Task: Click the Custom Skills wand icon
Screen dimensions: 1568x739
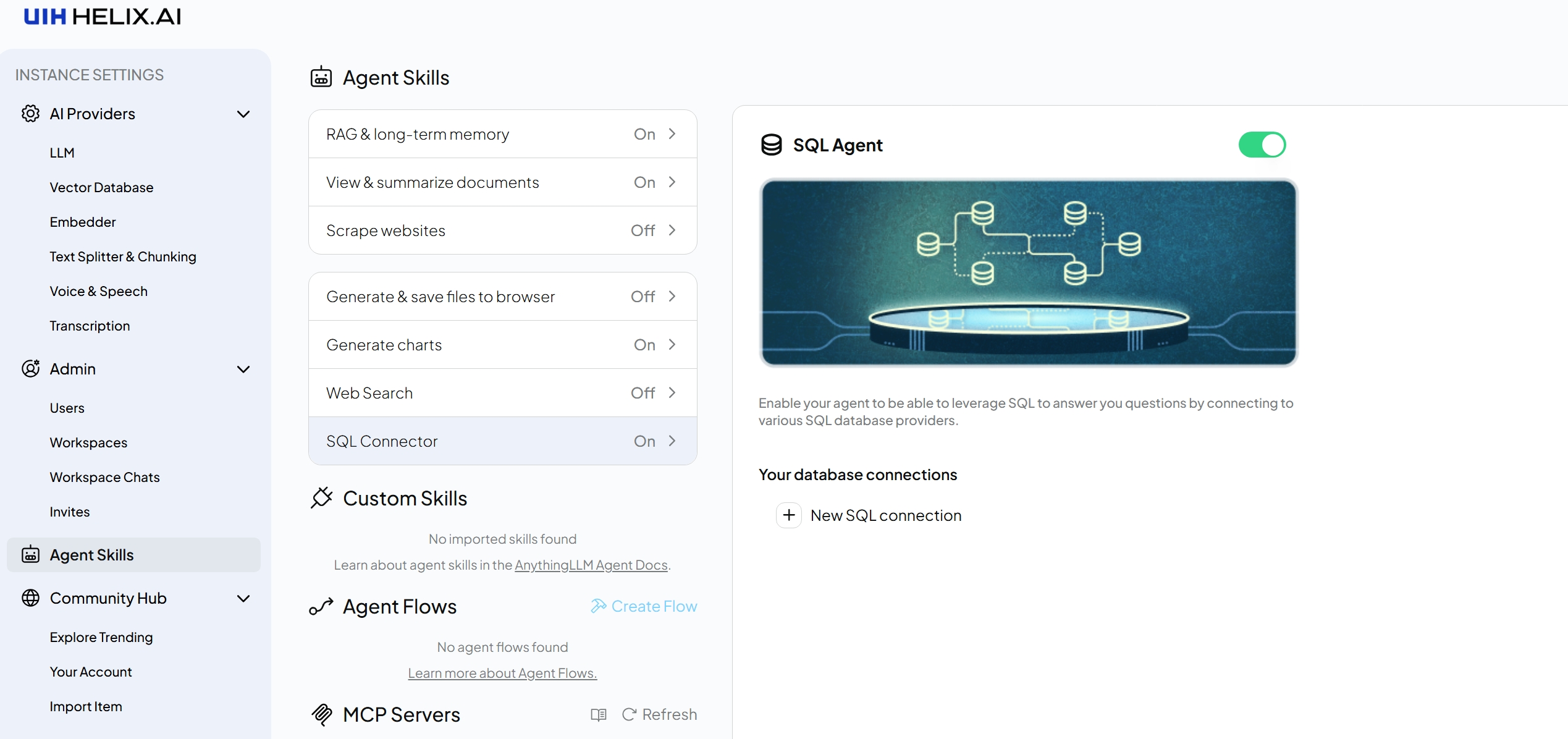Action: tap(322, 498)
